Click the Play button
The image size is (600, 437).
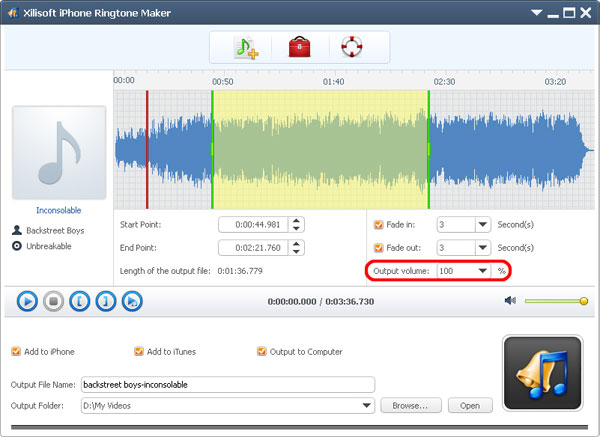click(x=27, y=301)
